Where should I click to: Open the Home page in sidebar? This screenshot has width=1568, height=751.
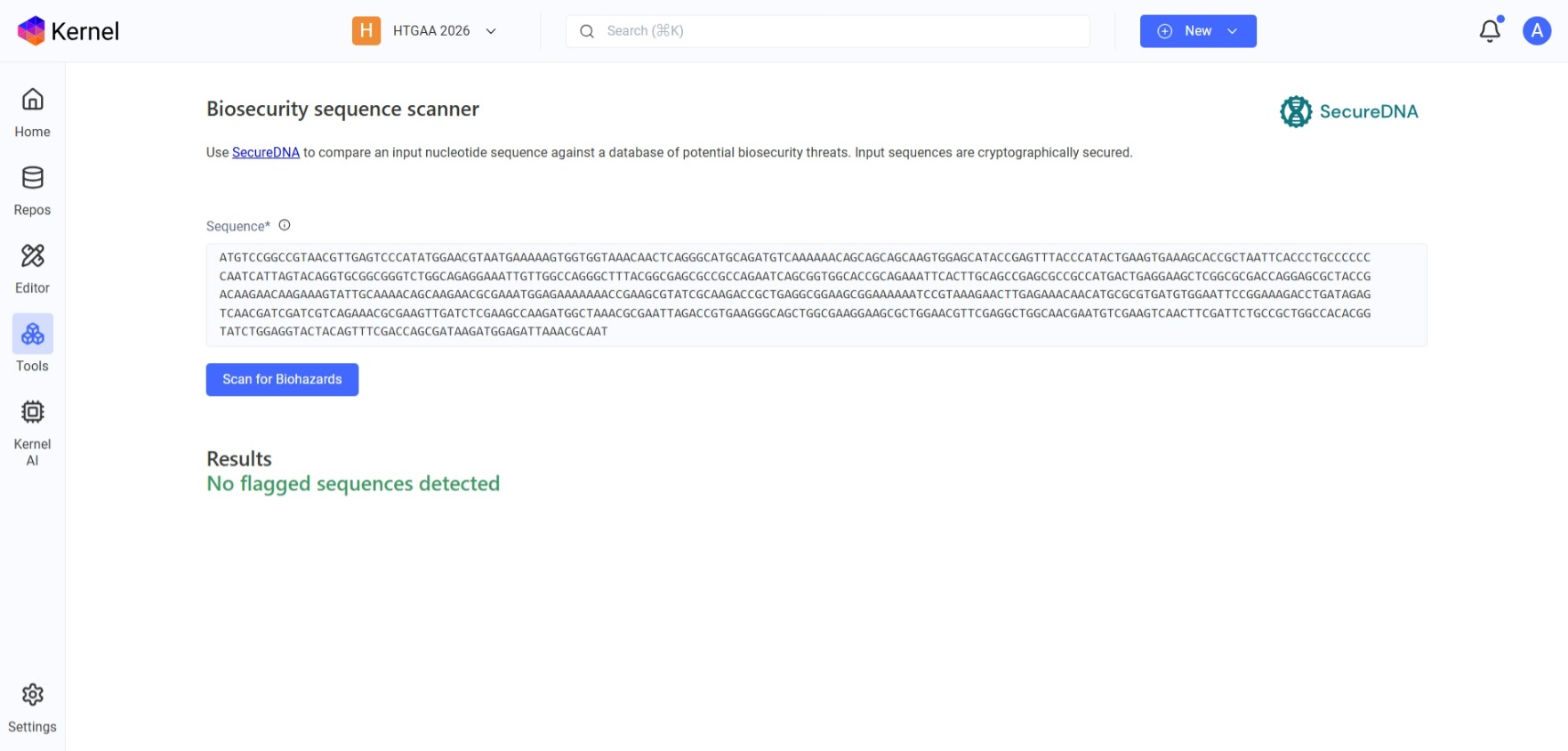[32, 113]
